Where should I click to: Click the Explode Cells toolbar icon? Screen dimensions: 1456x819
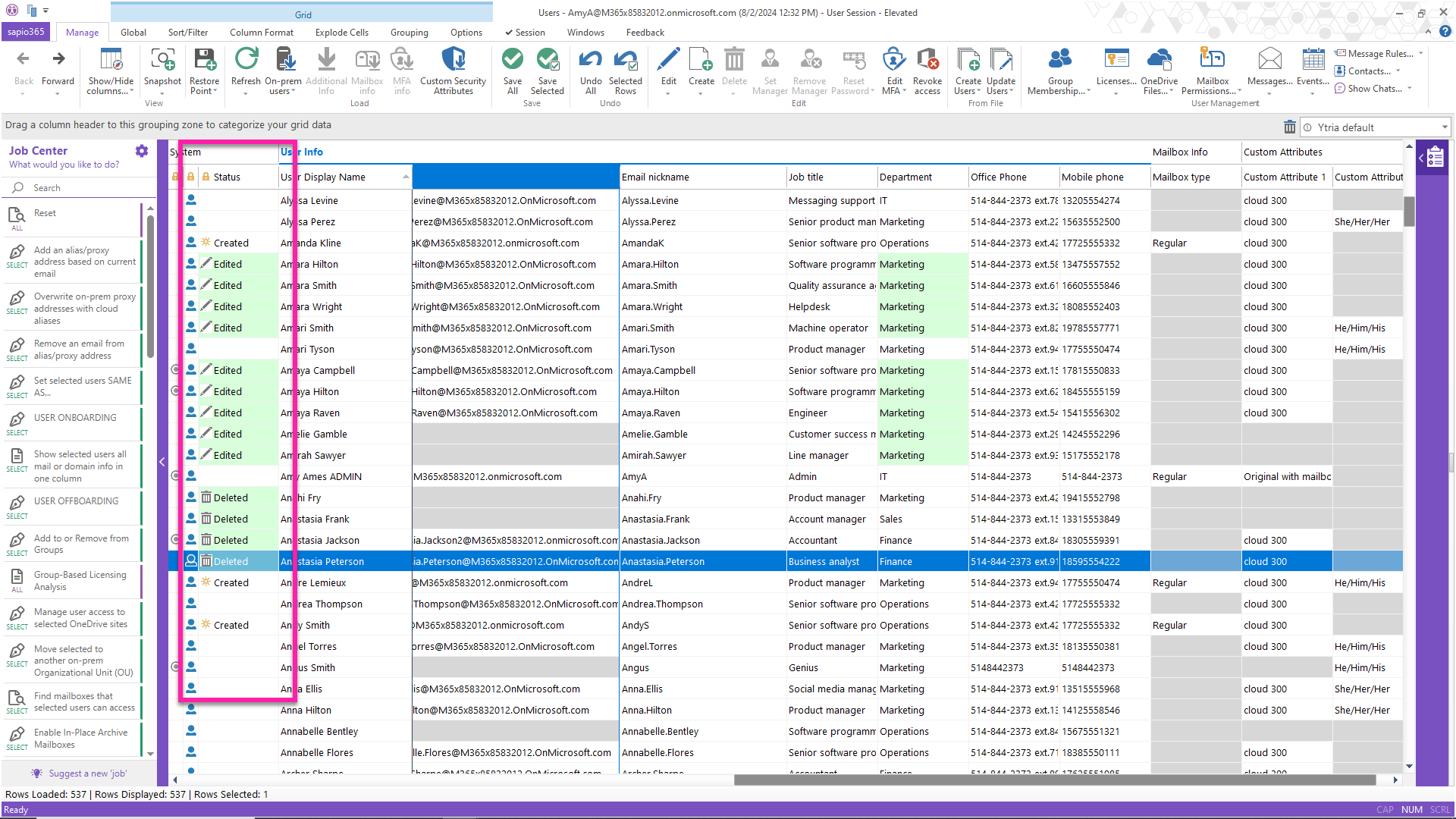(342, 32)
